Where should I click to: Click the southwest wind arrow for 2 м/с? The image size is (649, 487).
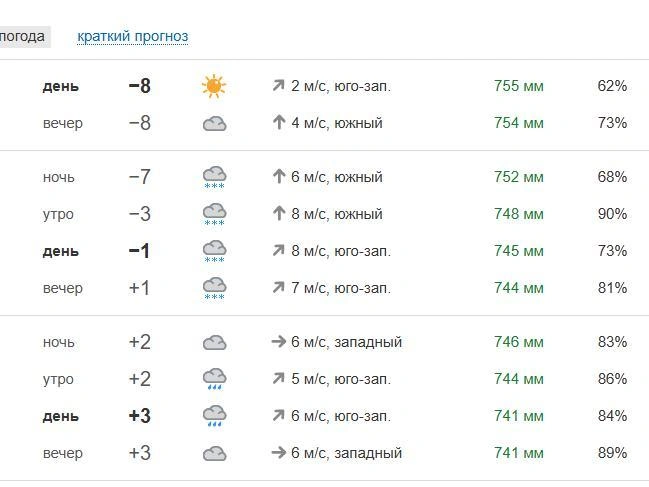tap(279, 86)
